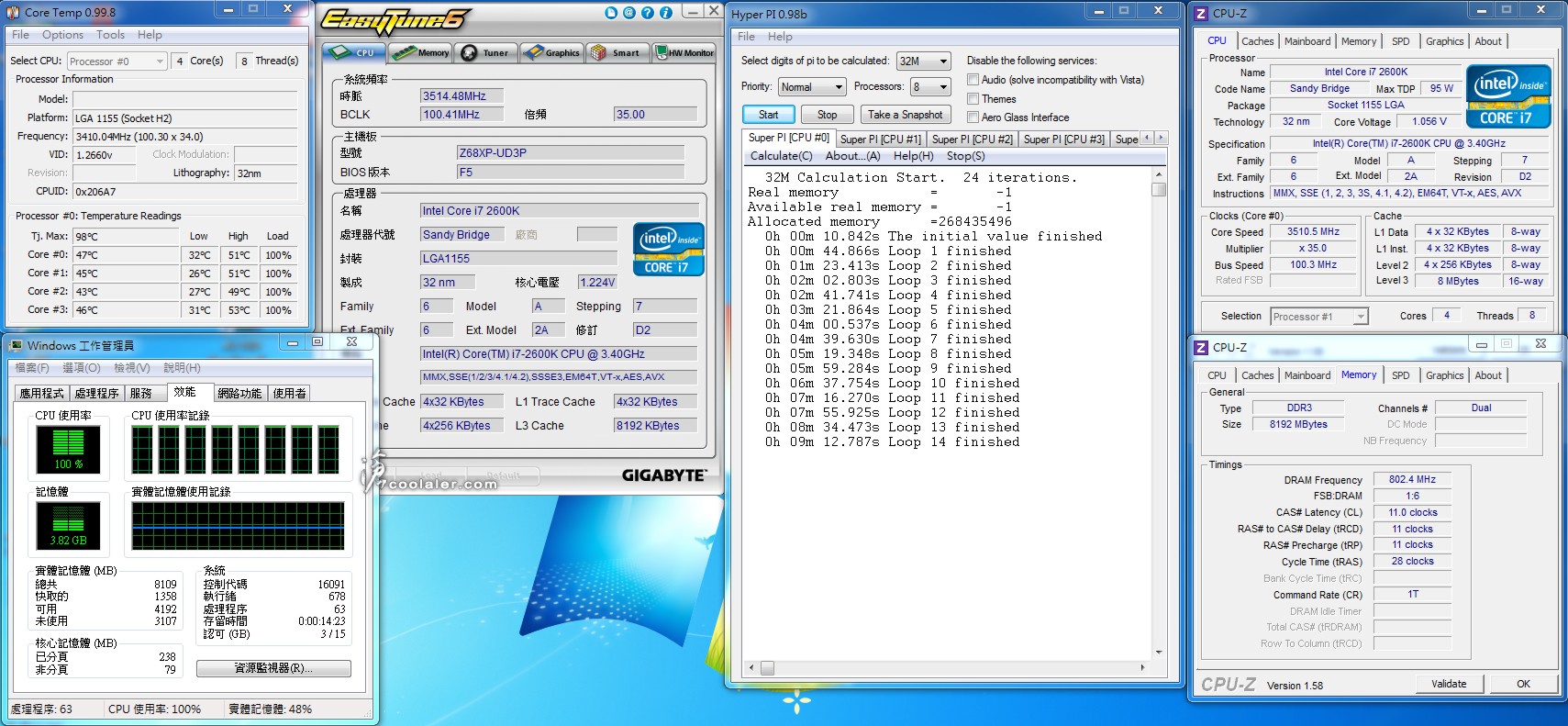Click the Hyper PI horizontal scrollbar track
This screenshot has width=1568, height=726.
point(948,667)
